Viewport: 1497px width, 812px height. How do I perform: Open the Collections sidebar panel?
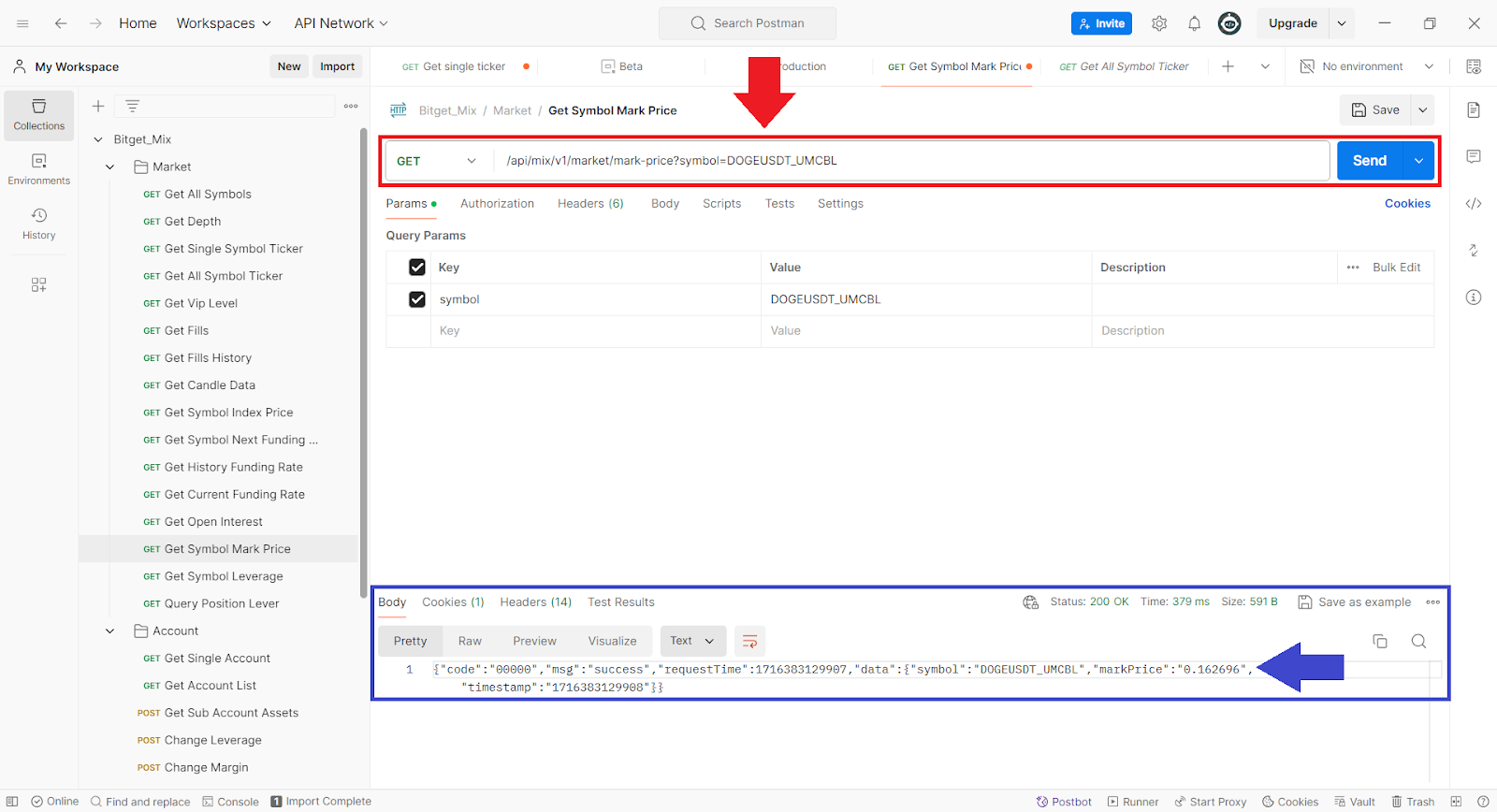39,115
